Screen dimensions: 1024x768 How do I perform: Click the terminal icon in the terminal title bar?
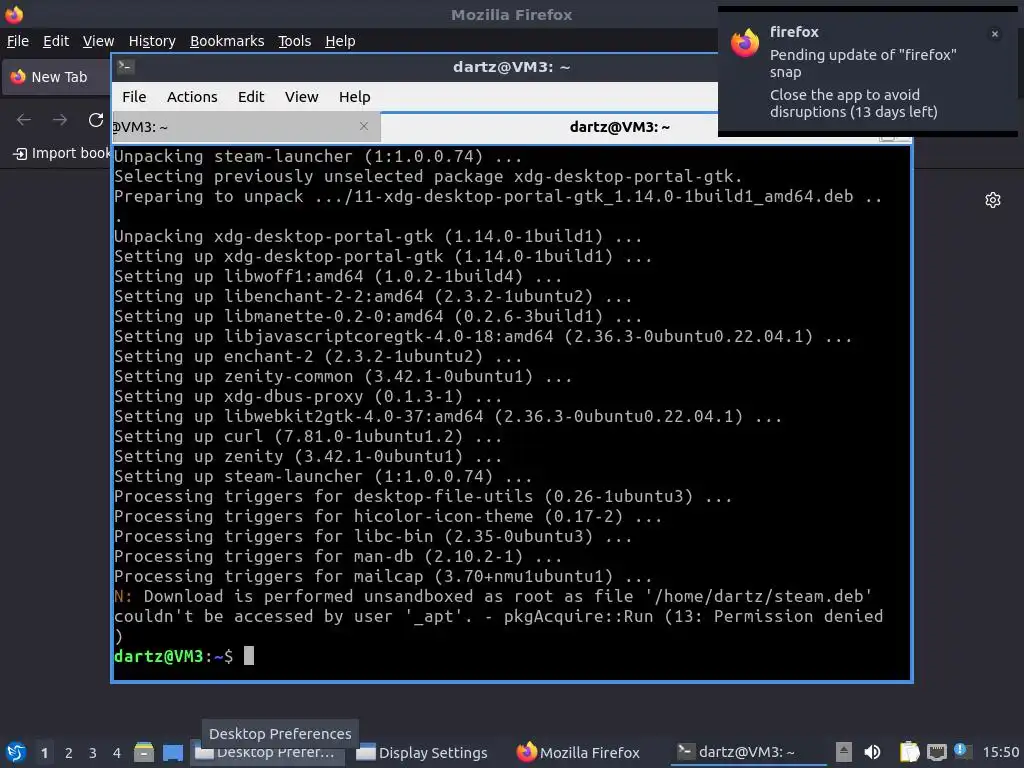pyautogui.click(x=126, y=66)
